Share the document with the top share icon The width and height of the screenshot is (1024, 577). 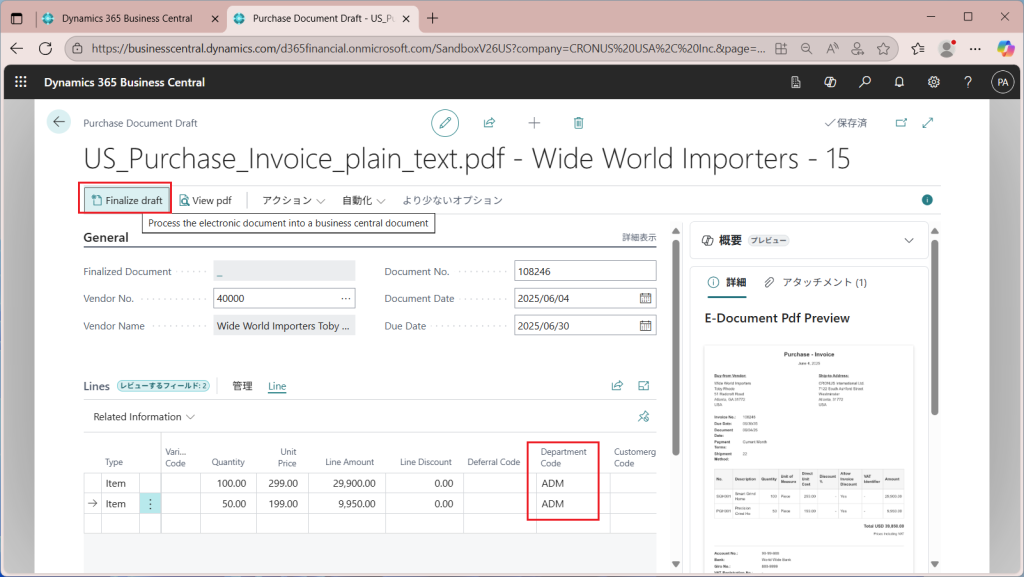pos(489,123)
